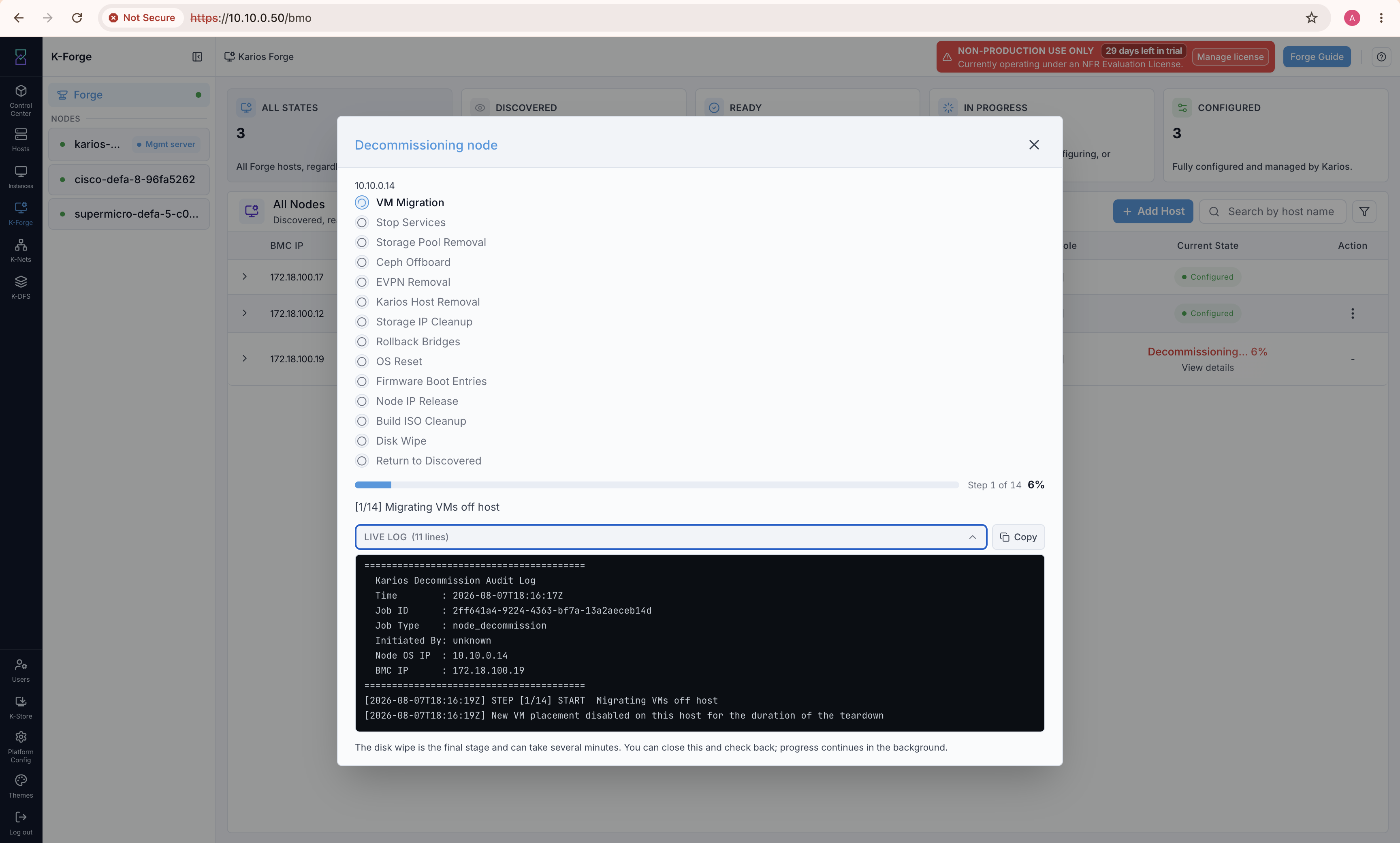
Task: Collapse the K-Forge side panel
Action: coord(197,57)
